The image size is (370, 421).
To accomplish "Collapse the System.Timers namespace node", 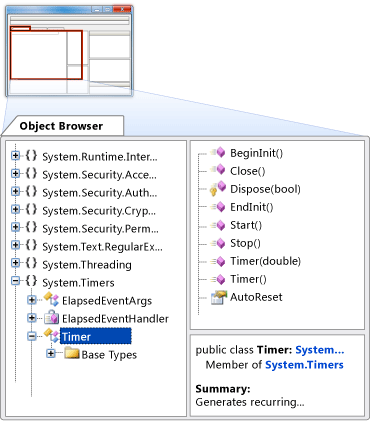I will tap(15, 281).
